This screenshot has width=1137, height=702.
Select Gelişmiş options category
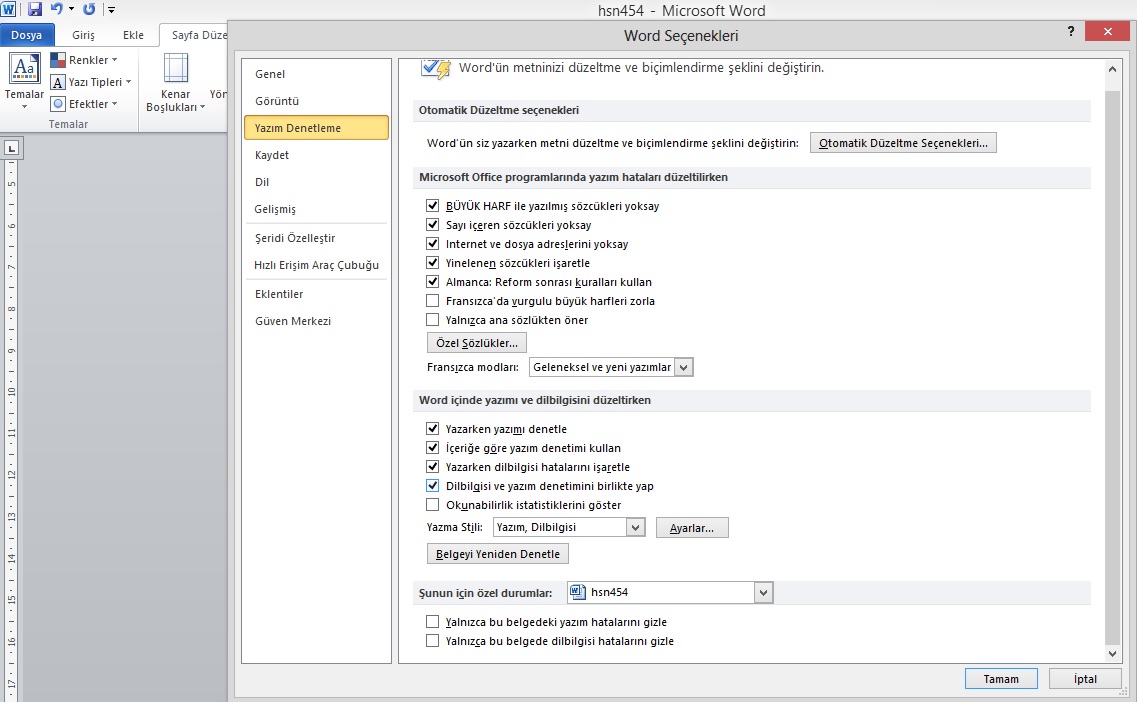tap(316, 209)
